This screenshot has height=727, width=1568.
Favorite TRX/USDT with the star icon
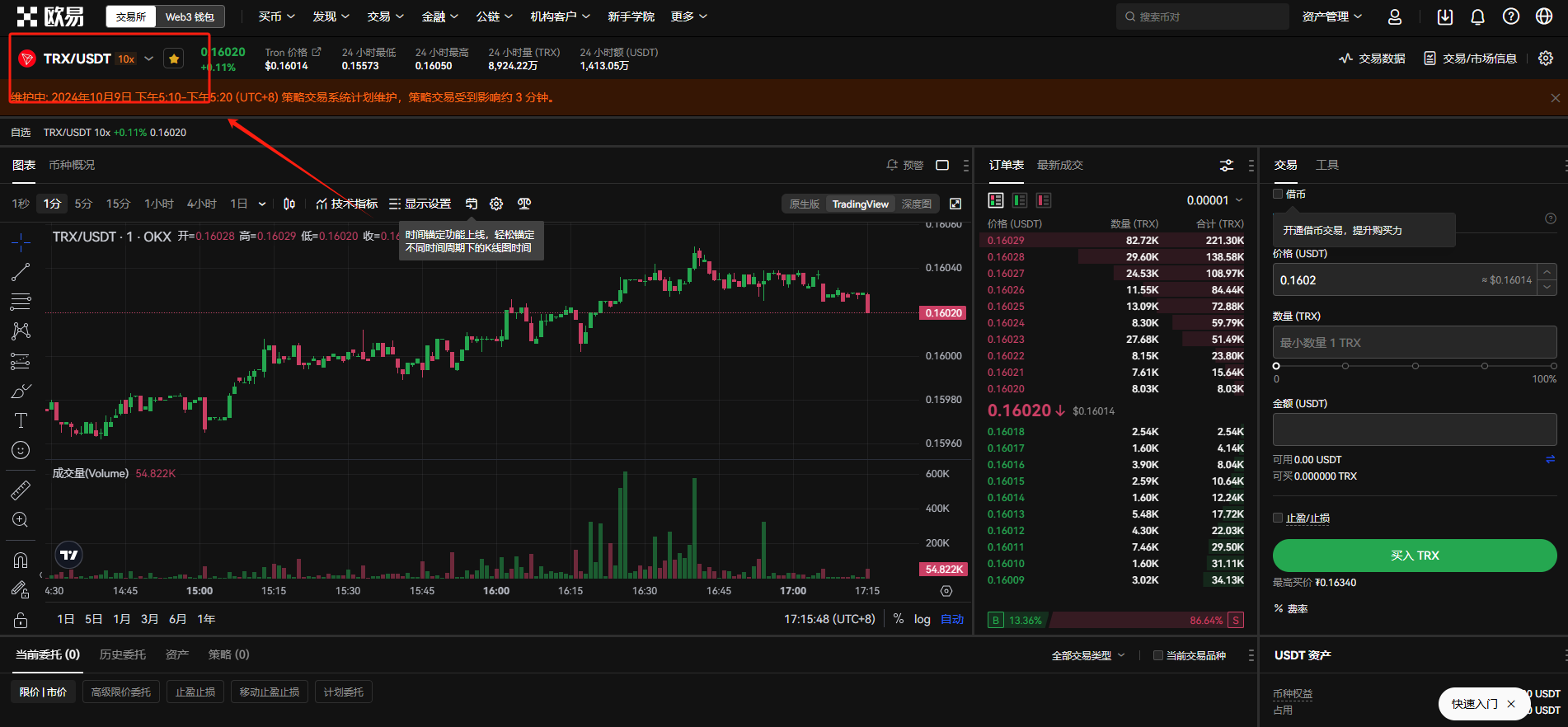tap(174, 59)
